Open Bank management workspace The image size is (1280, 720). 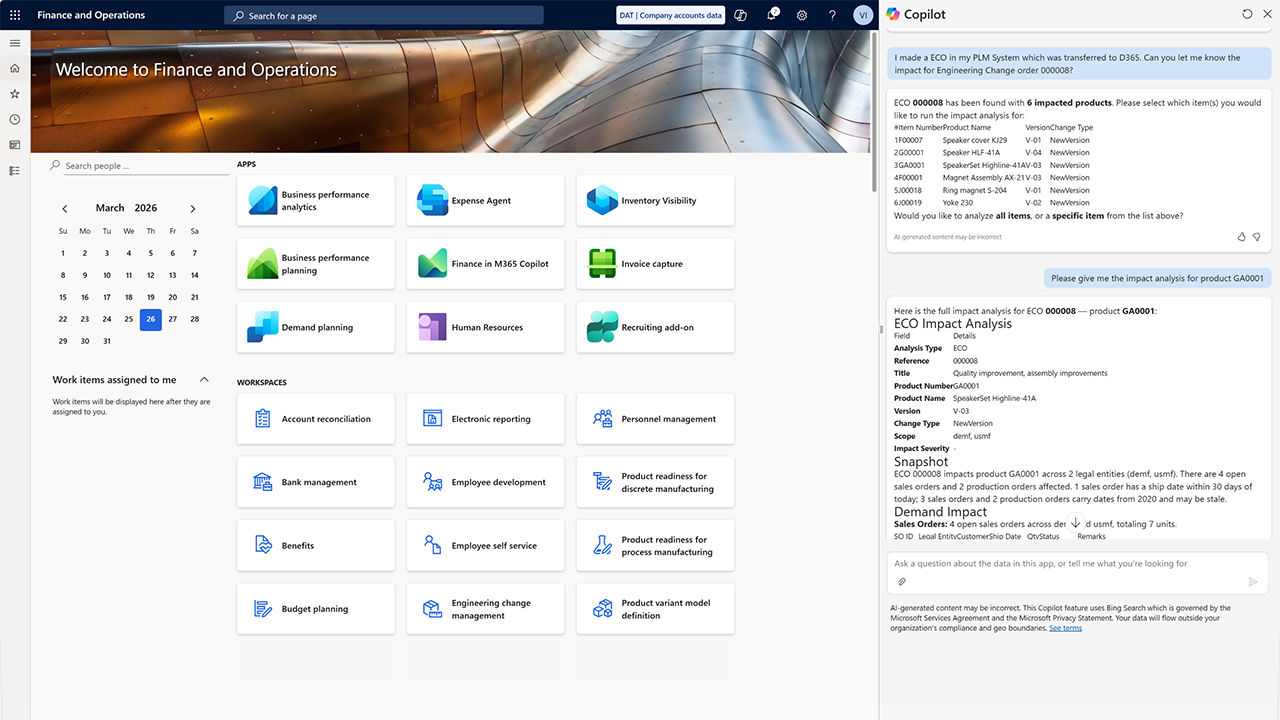[x=316, y=482]
